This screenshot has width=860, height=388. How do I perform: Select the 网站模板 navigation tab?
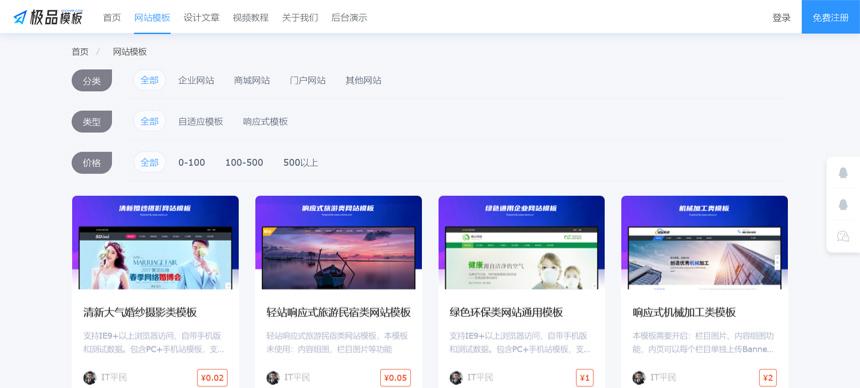click(x=152, y=18)
